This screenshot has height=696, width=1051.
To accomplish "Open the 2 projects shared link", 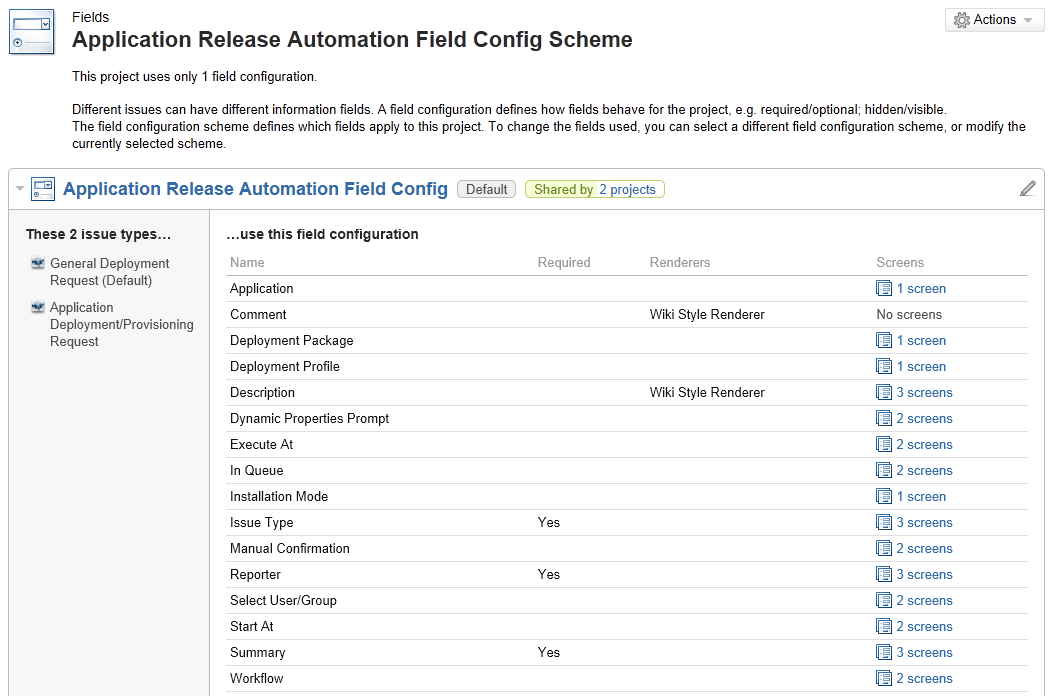I will [627, 190].
